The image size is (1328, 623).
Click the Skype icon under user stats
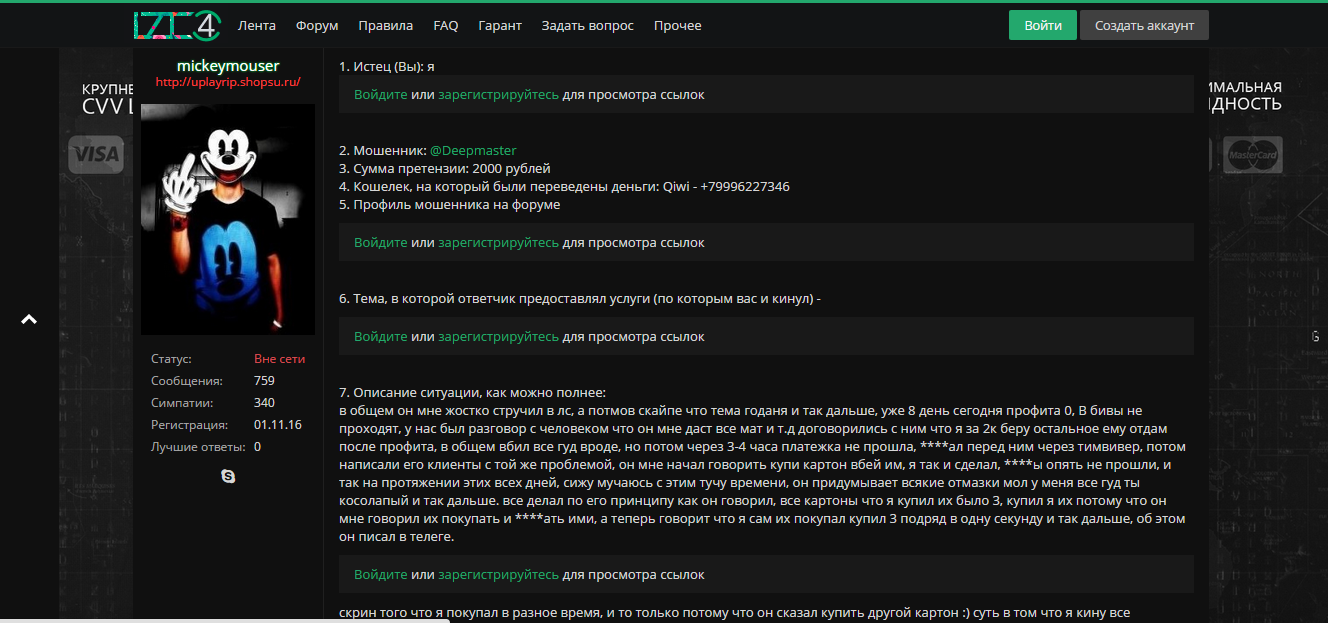coord(228,477)
